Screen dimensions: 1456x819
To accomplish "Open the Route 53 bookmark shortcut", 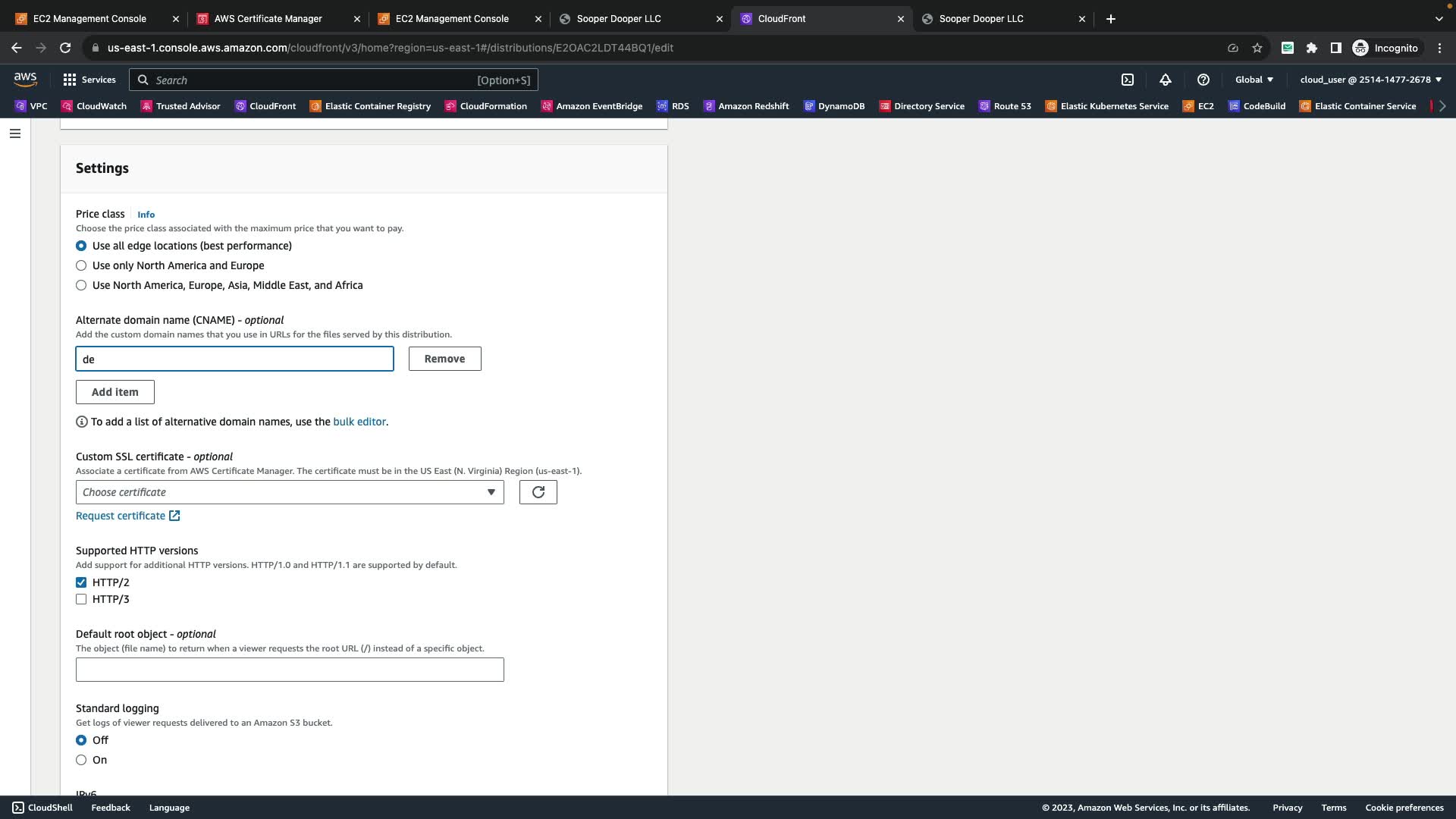I will (1005, 106).
